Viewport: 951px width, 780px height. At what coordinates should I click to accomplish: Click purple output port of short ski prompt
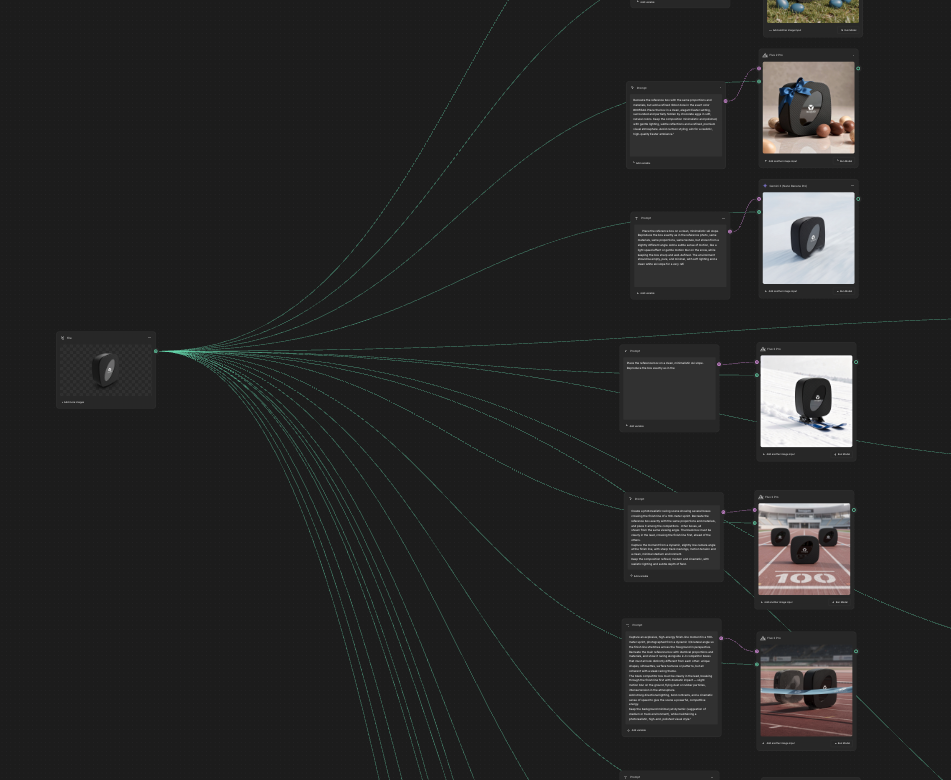pos(719,364)
